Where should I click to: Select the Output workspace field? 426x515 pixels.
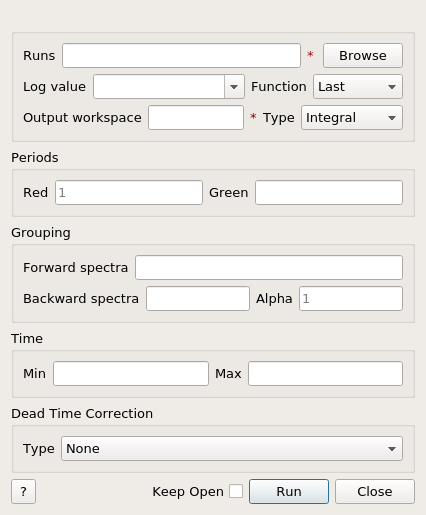pyautogui.click(x=196, y=118)
